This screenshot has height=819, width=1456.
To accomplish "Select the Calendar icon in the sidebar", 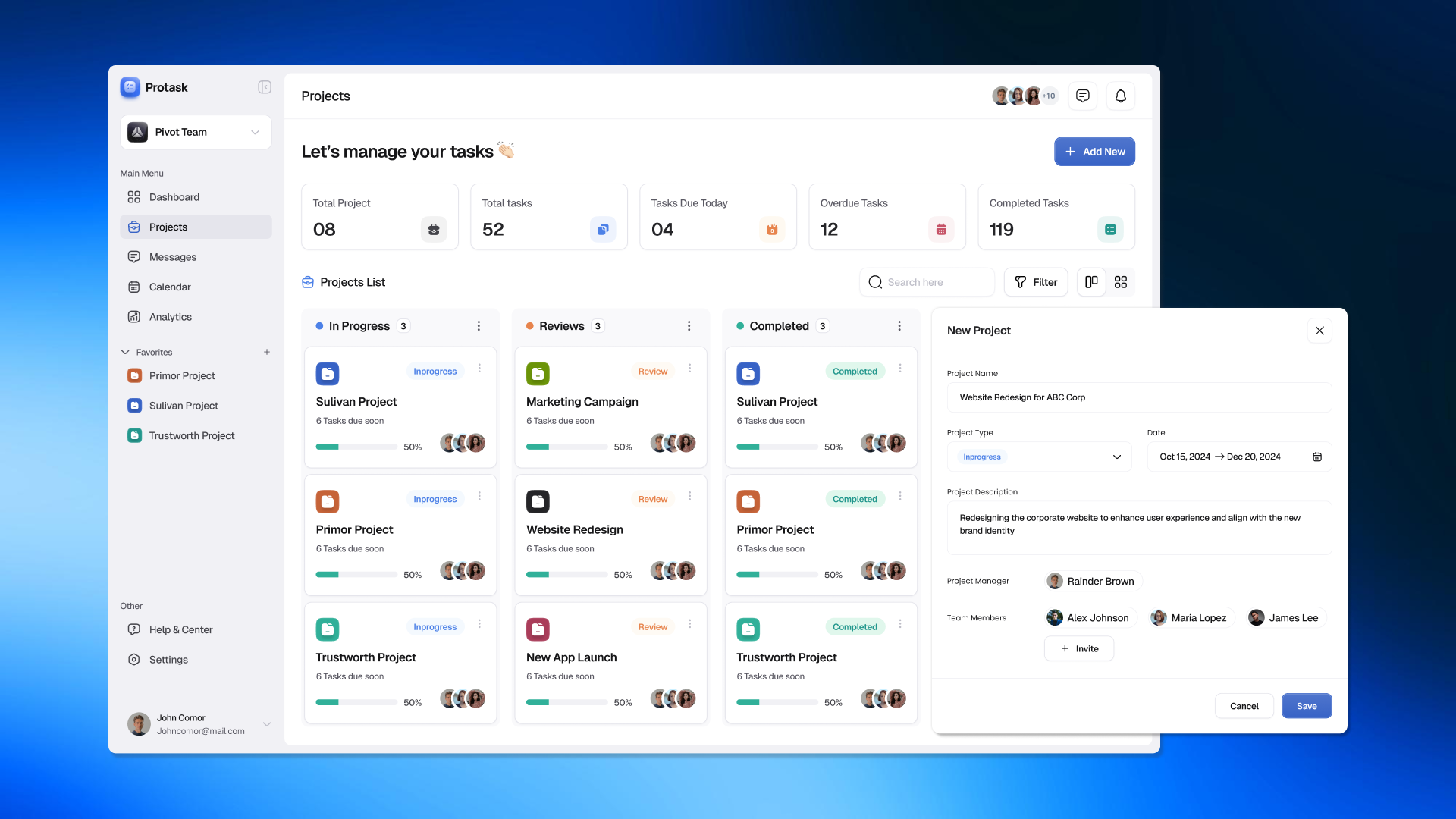I will (134, 287).
